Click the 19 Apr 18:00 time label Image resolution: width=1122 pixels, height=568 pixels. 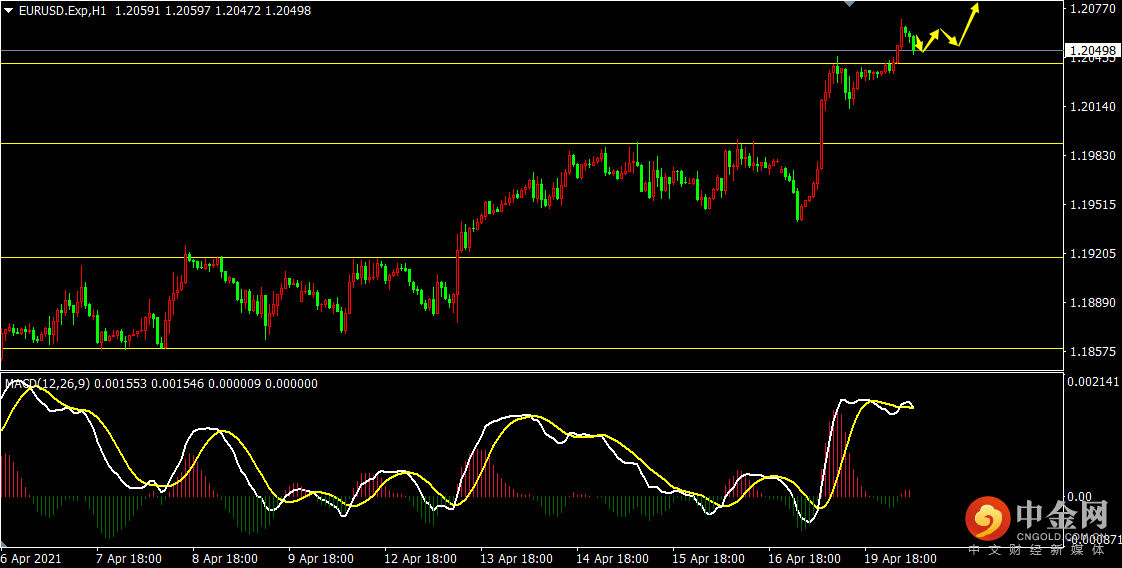click(x=900, y=558)
